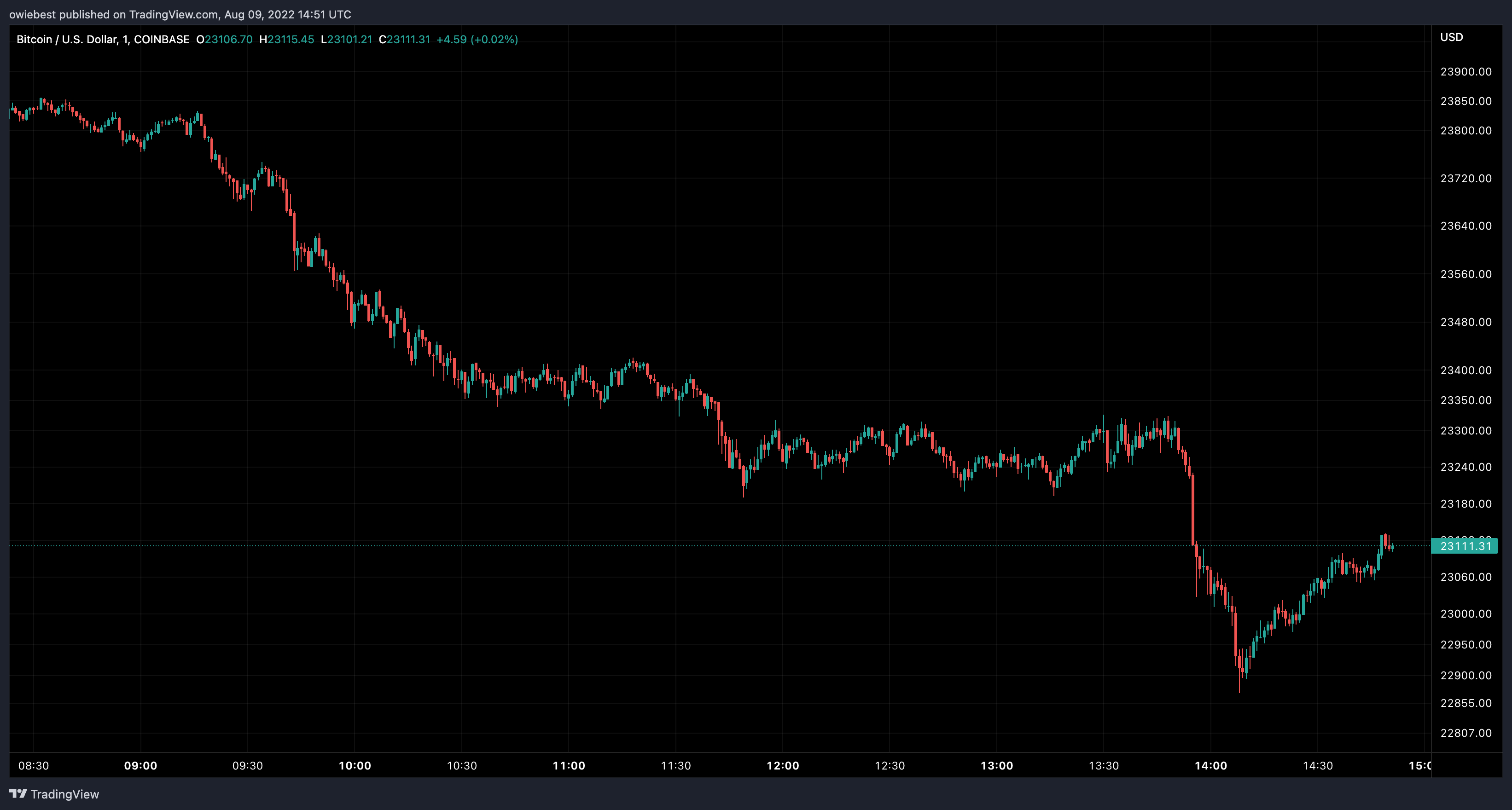Click the owiebest published header text
This screenshot has height=810, width=1512.
(x=180, y=14)
